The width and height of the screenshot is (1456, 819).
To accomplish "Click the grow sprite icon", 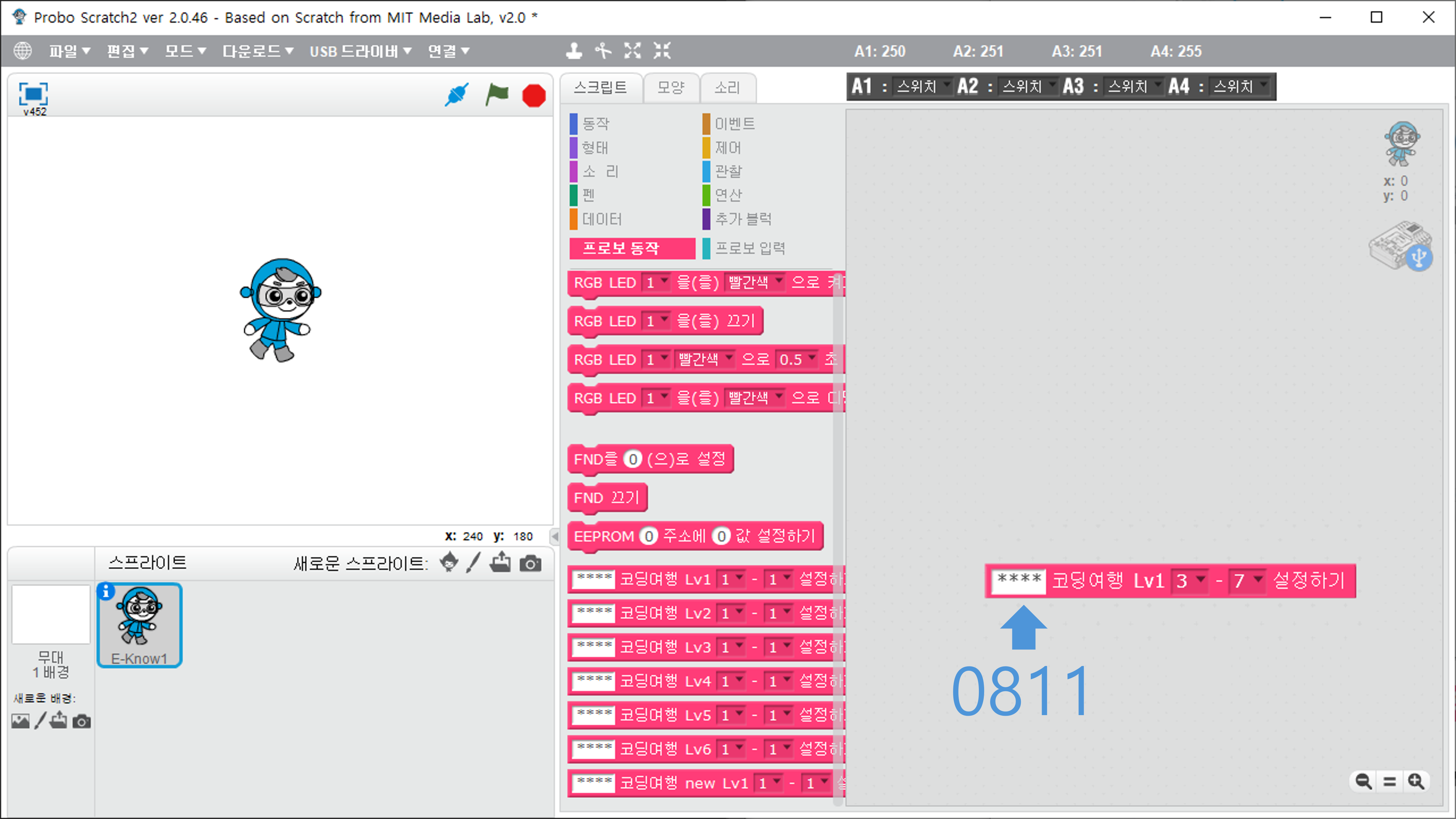I will (x=632, y=51).
